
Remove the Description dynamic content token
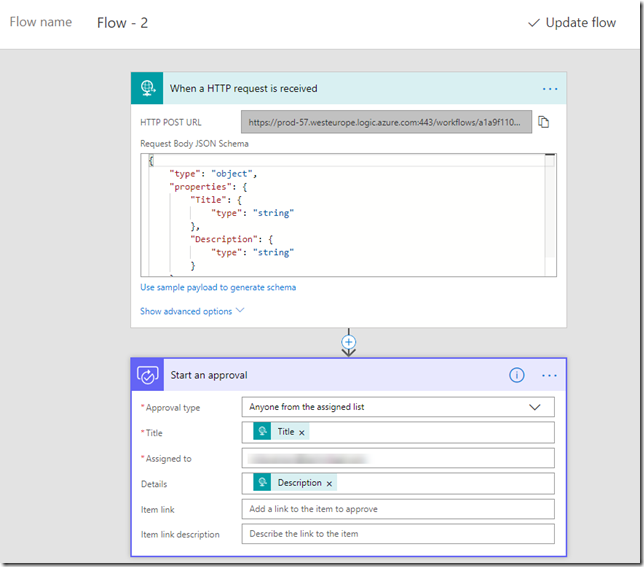(329, 484)
